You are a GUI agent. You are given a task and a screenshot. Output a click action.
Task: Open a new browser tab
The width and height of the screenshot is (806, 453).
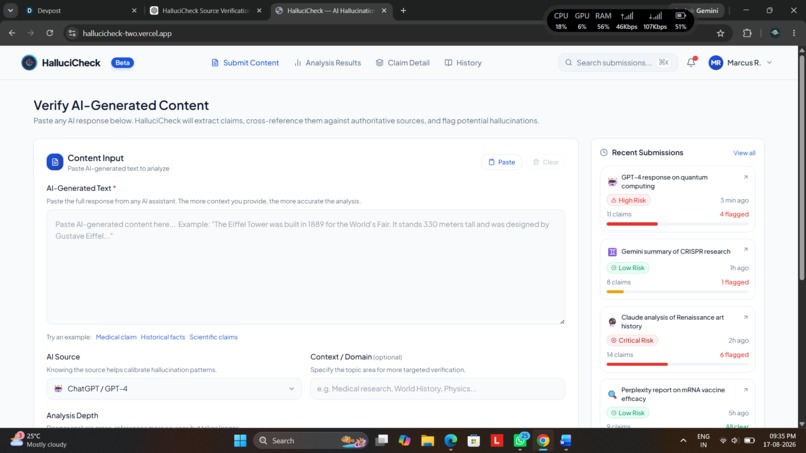pos(404,10)
